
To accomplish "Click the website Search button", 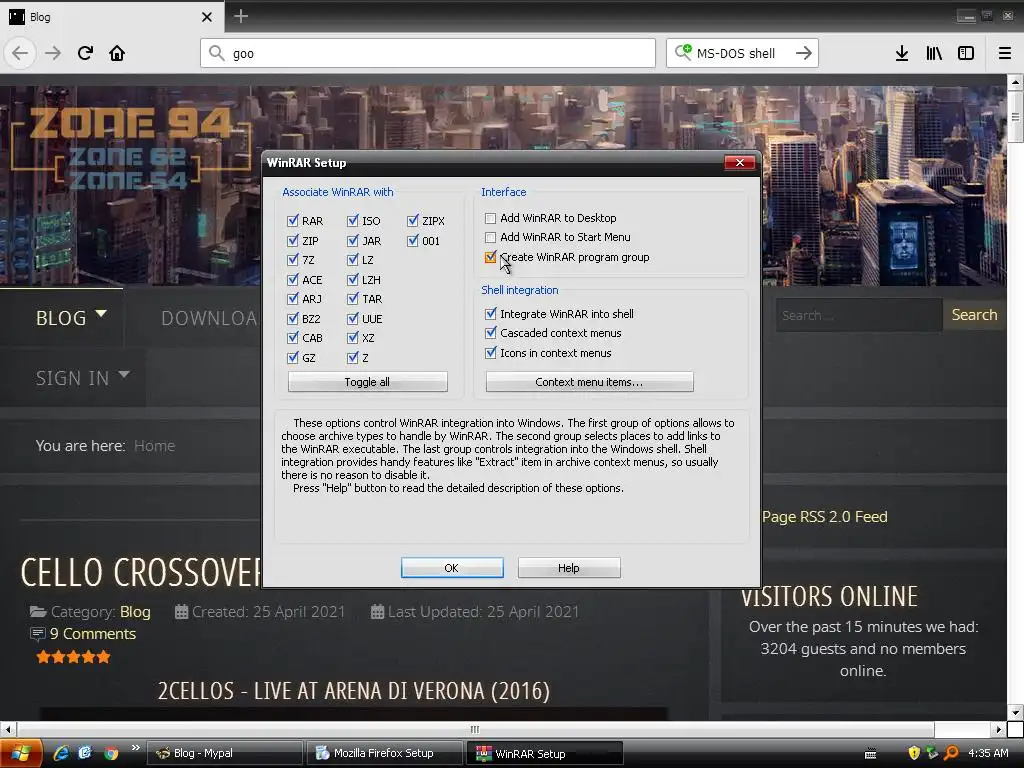I will [x=974, y=315].
